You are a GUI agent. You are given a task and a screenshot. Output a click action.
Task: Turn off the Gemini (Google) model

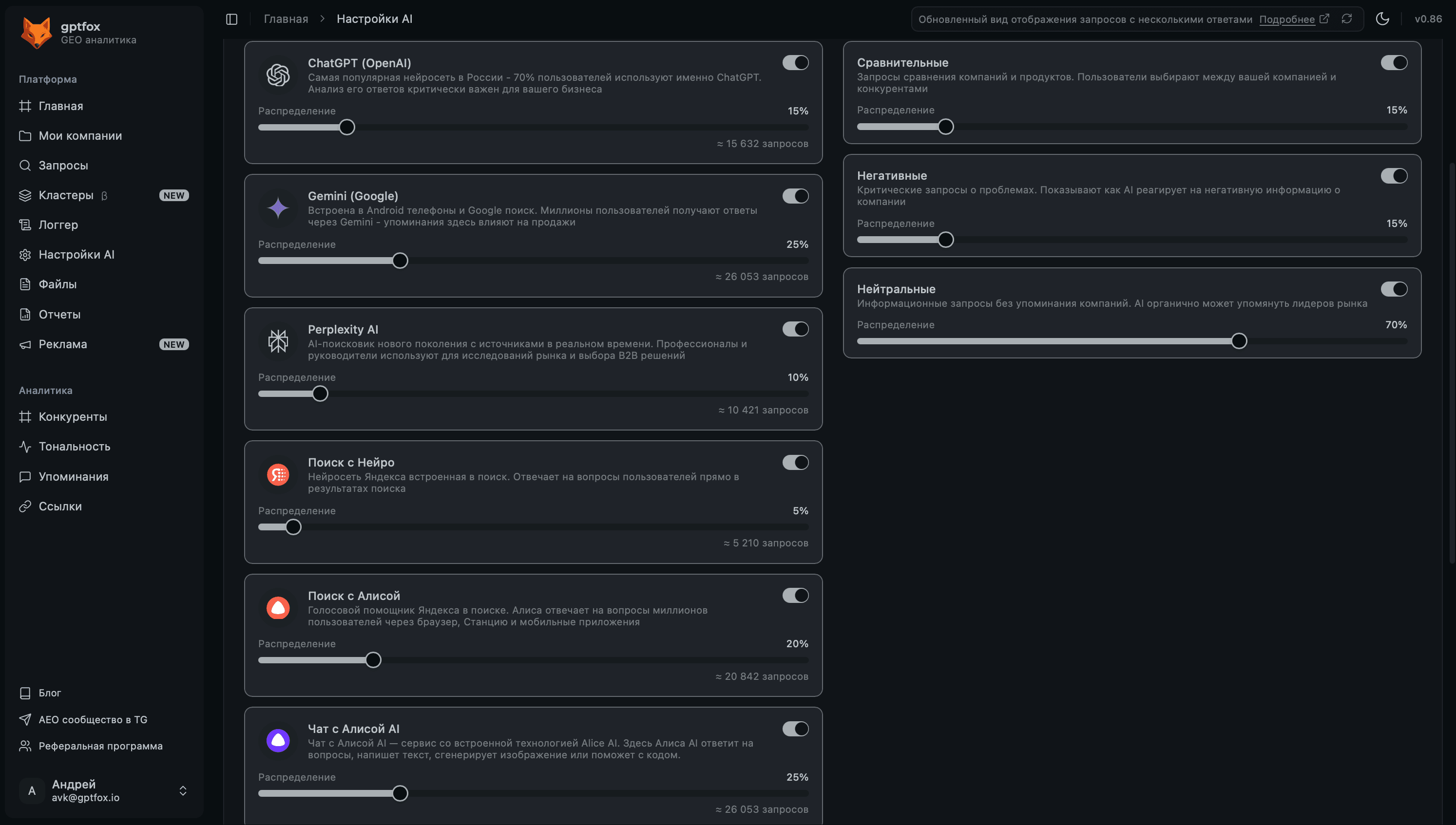796,195
